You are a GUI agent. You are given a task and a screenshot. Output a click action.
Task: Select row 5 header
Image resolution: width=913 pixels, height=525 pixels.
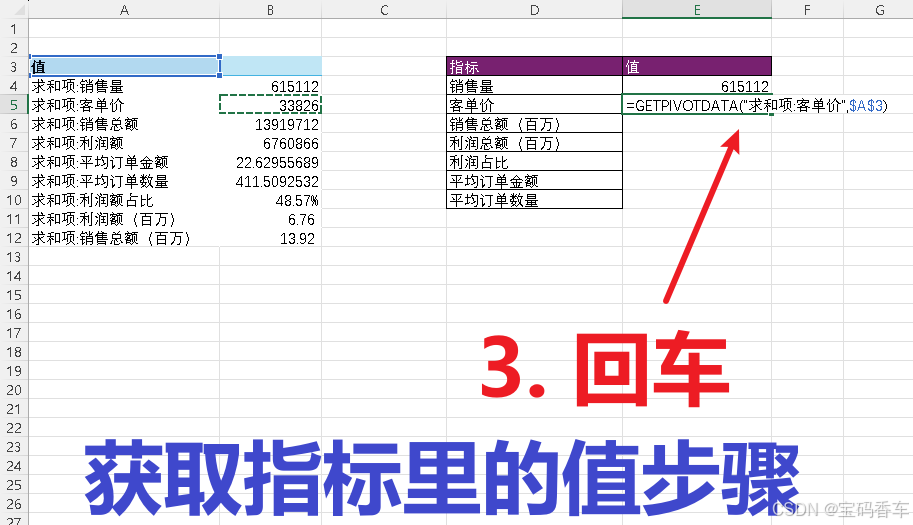(14, 105)
